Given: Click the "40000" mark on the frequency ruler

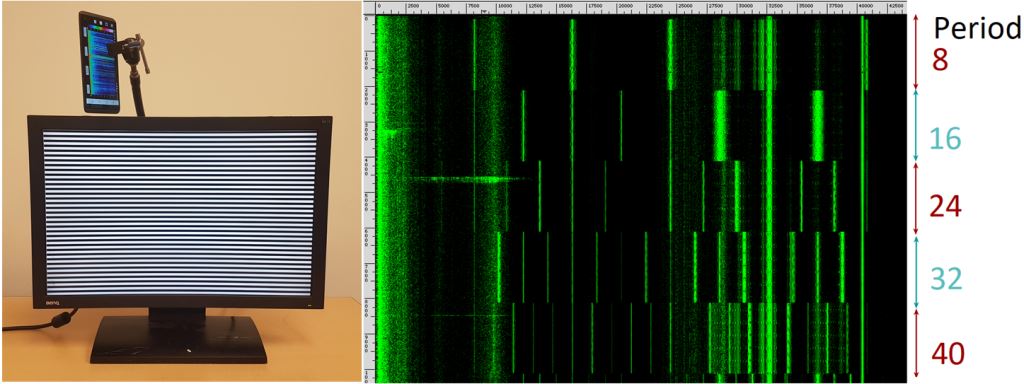Looking at the screenshot, I should (x=865, y=6).
